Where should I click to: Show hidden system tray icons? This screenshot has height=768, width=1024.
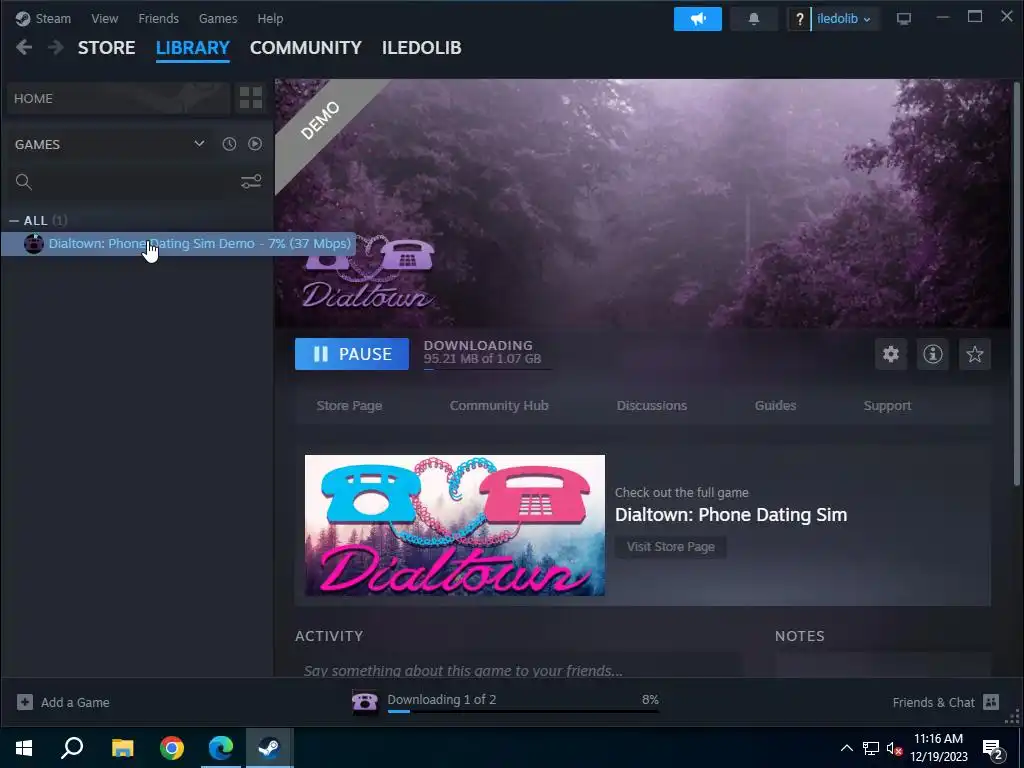846,748
